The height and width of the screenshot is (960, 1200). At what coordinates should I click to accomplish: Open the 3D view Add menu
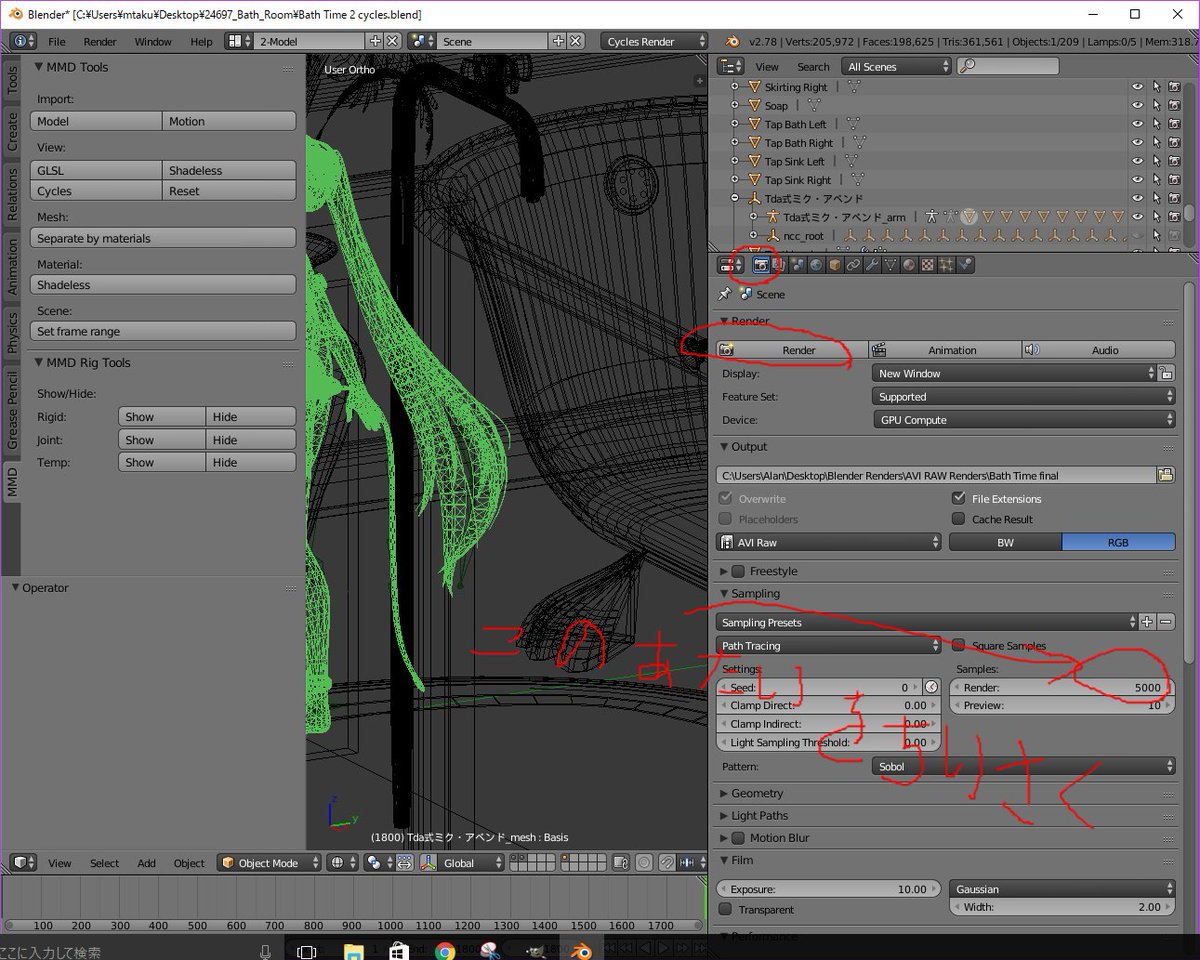click(146, 863)
